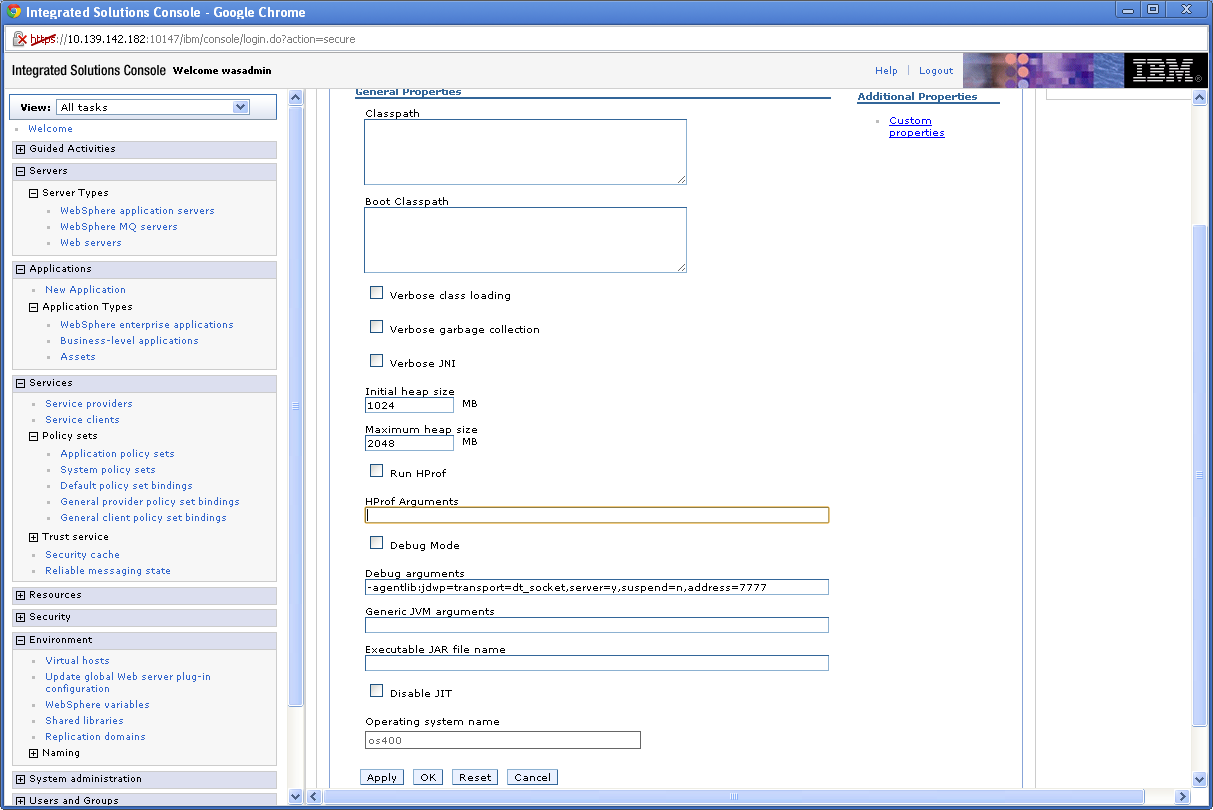
Task: Collapse the Environment section
Action: [x=20, y=640]
